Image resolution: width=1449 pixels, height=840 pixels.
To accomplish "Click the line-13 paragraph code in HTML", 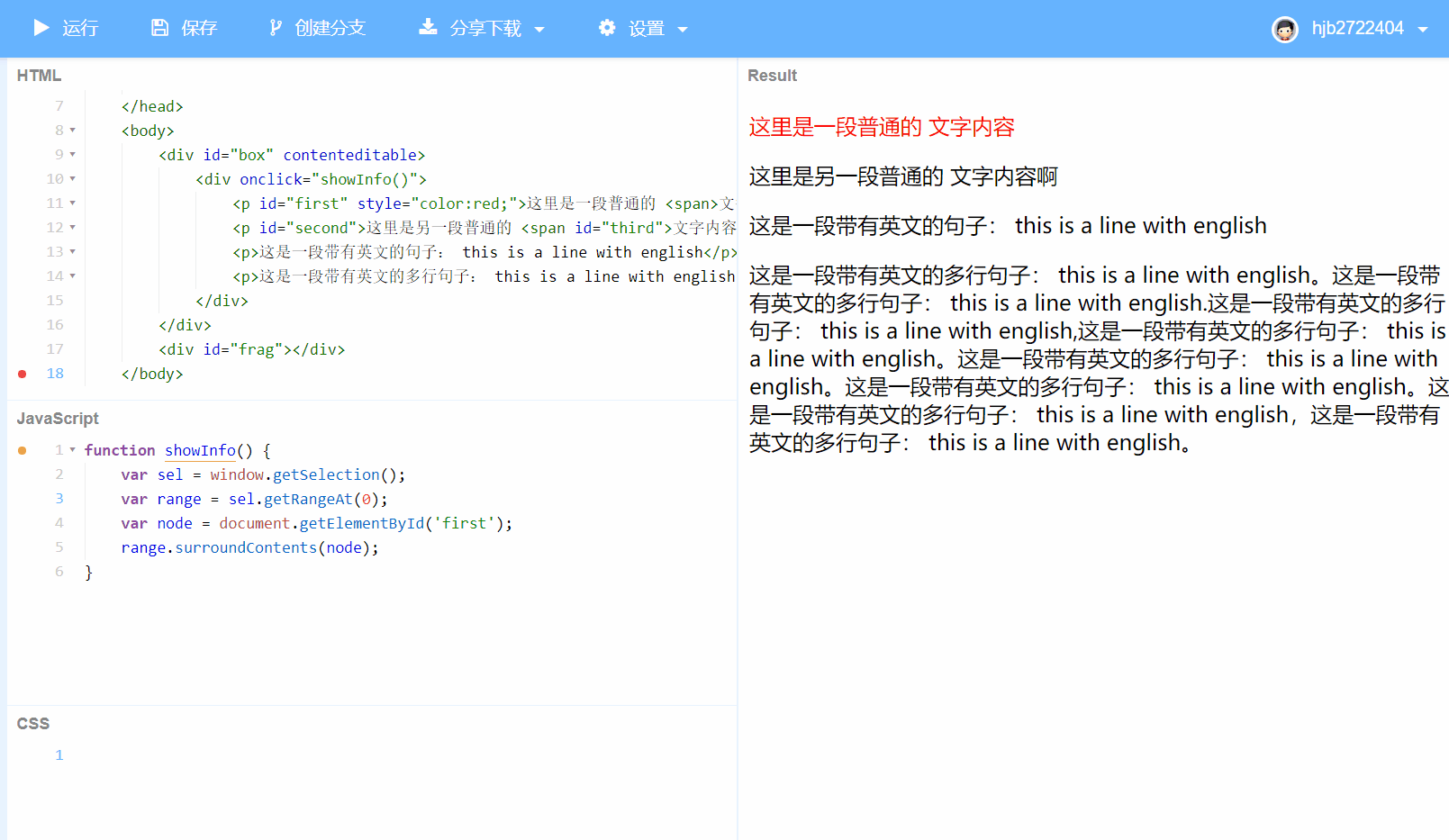I will click(485, 252).
